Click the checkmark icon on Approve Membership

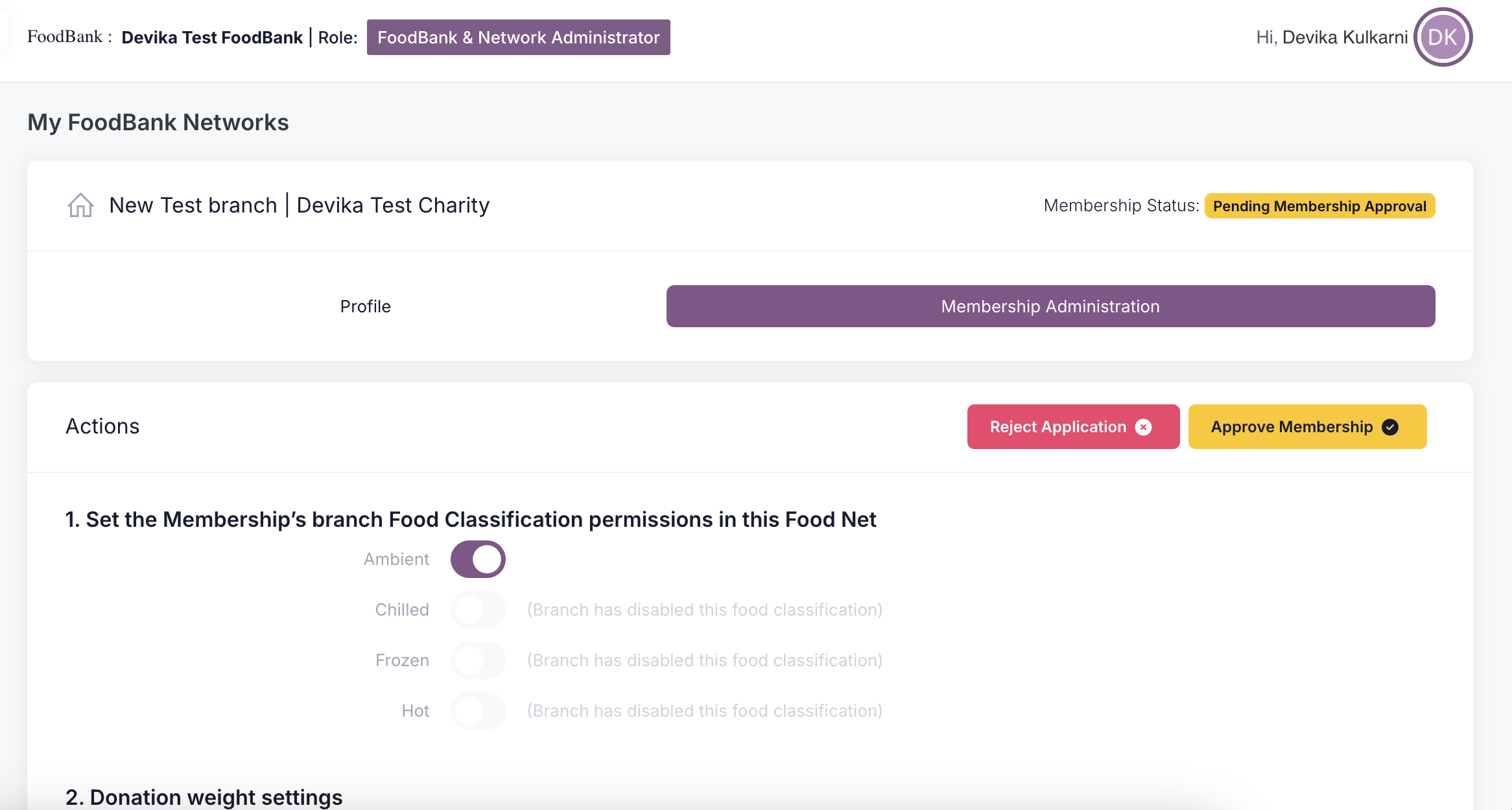[x=1390, y=427]
